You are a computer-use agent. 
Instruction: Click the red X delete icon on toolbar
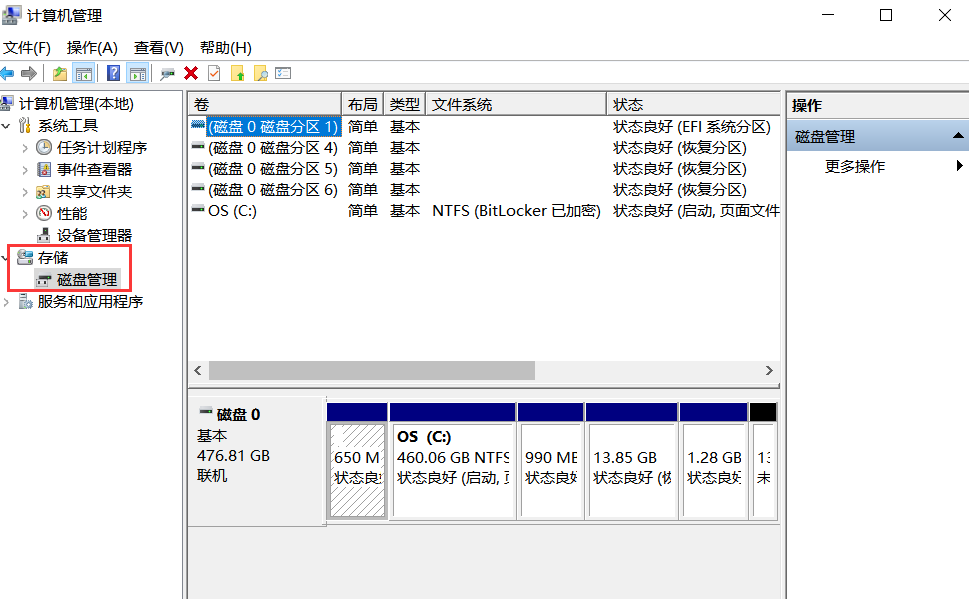[x=190, y=72]
